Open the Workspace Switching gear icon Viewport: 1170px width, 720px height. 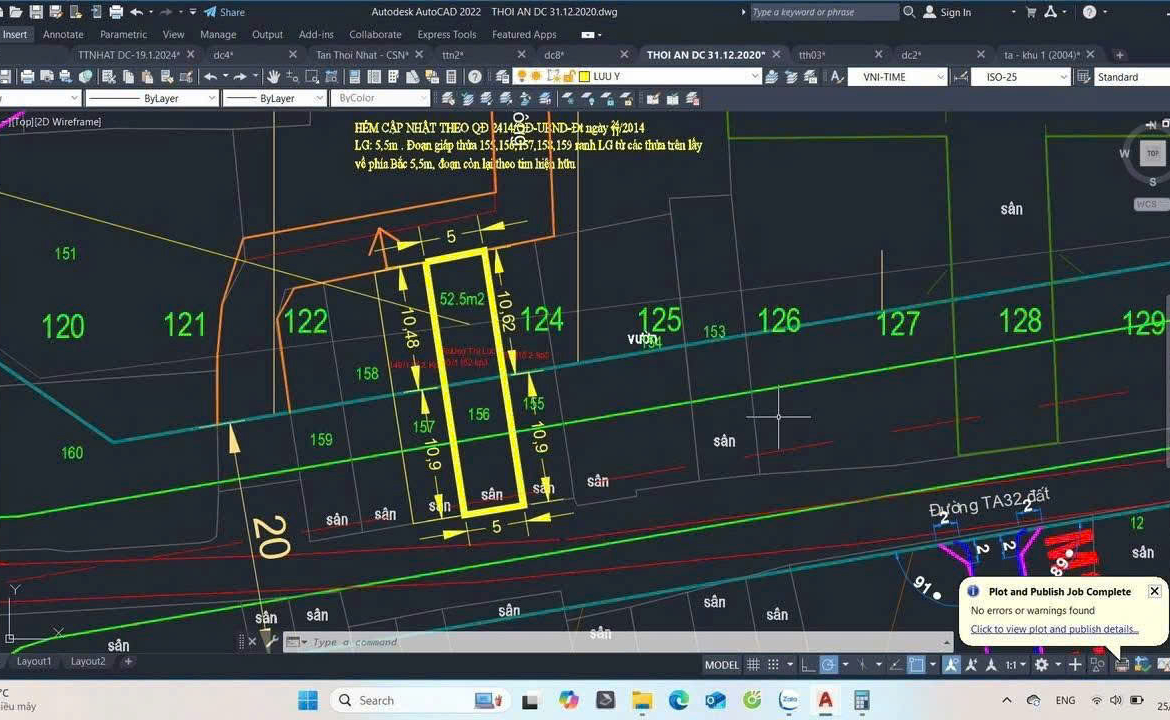point(1041,665)
